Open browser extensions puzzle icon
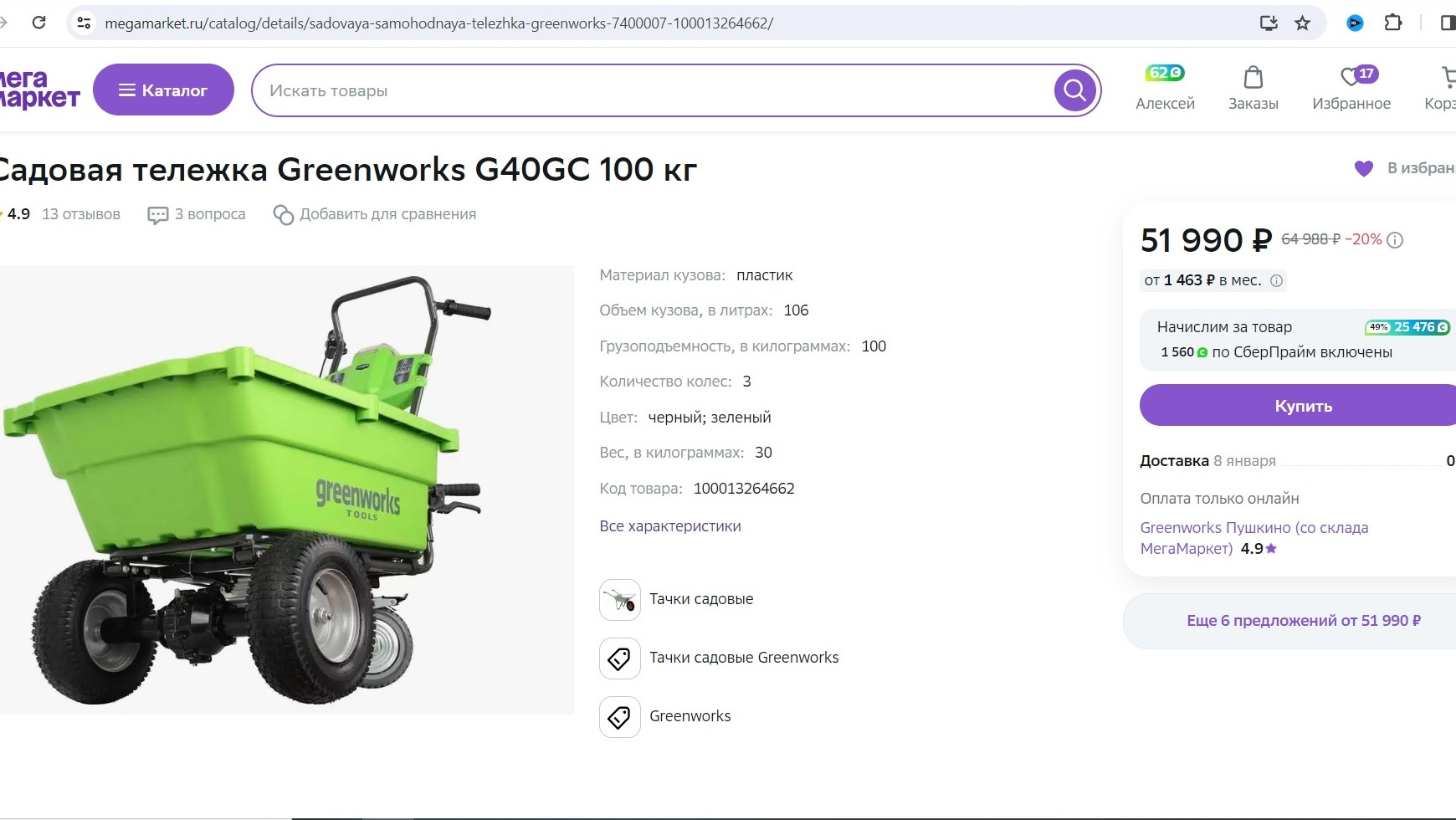This screenshot has width=1456, height=820. (x=1394, y=23)
